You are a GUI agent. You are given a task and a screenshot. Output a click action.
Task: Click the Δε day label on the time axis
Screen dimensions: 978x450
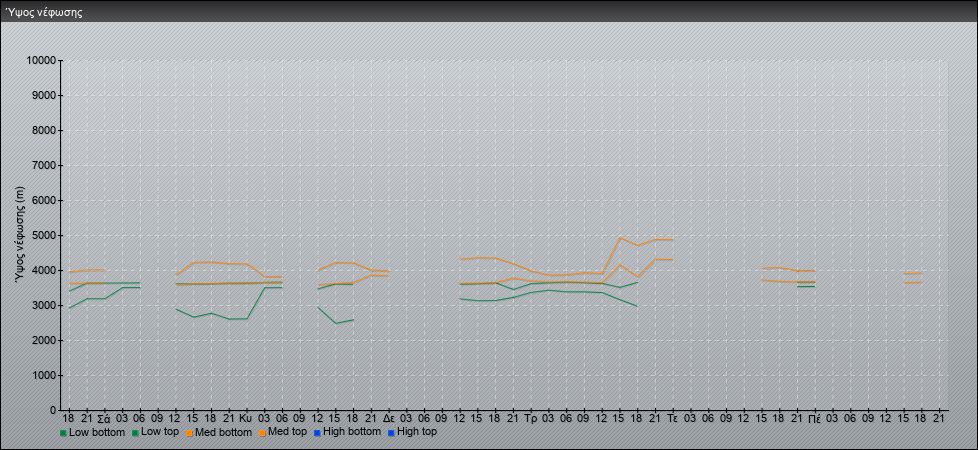pos(389,418)
